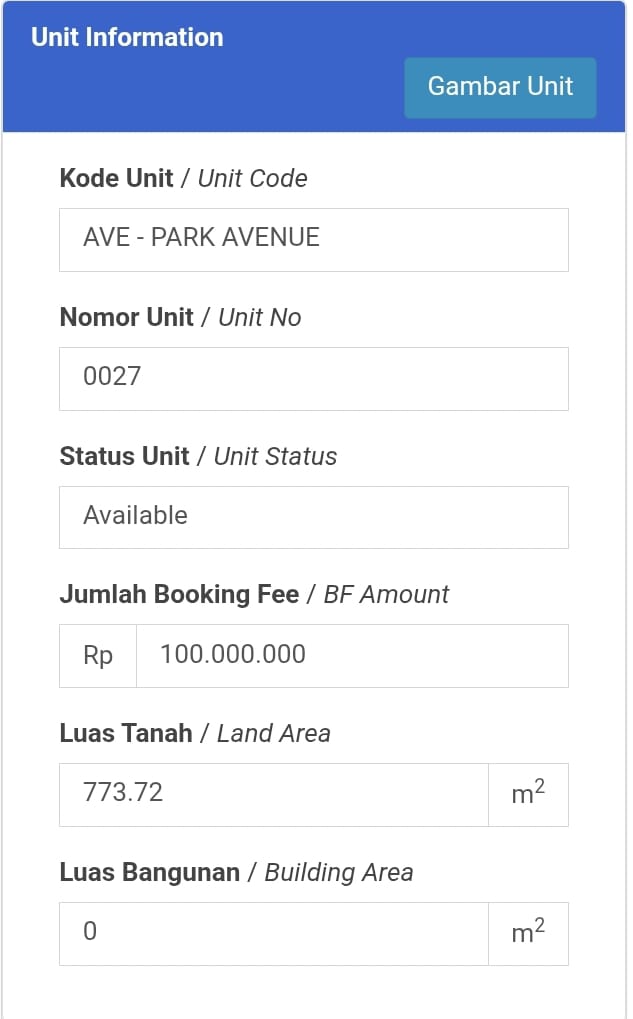This screenshot has width=633, height=1019.
Task: Click the Gambar Unit button
Action: [x=500, y=87]
